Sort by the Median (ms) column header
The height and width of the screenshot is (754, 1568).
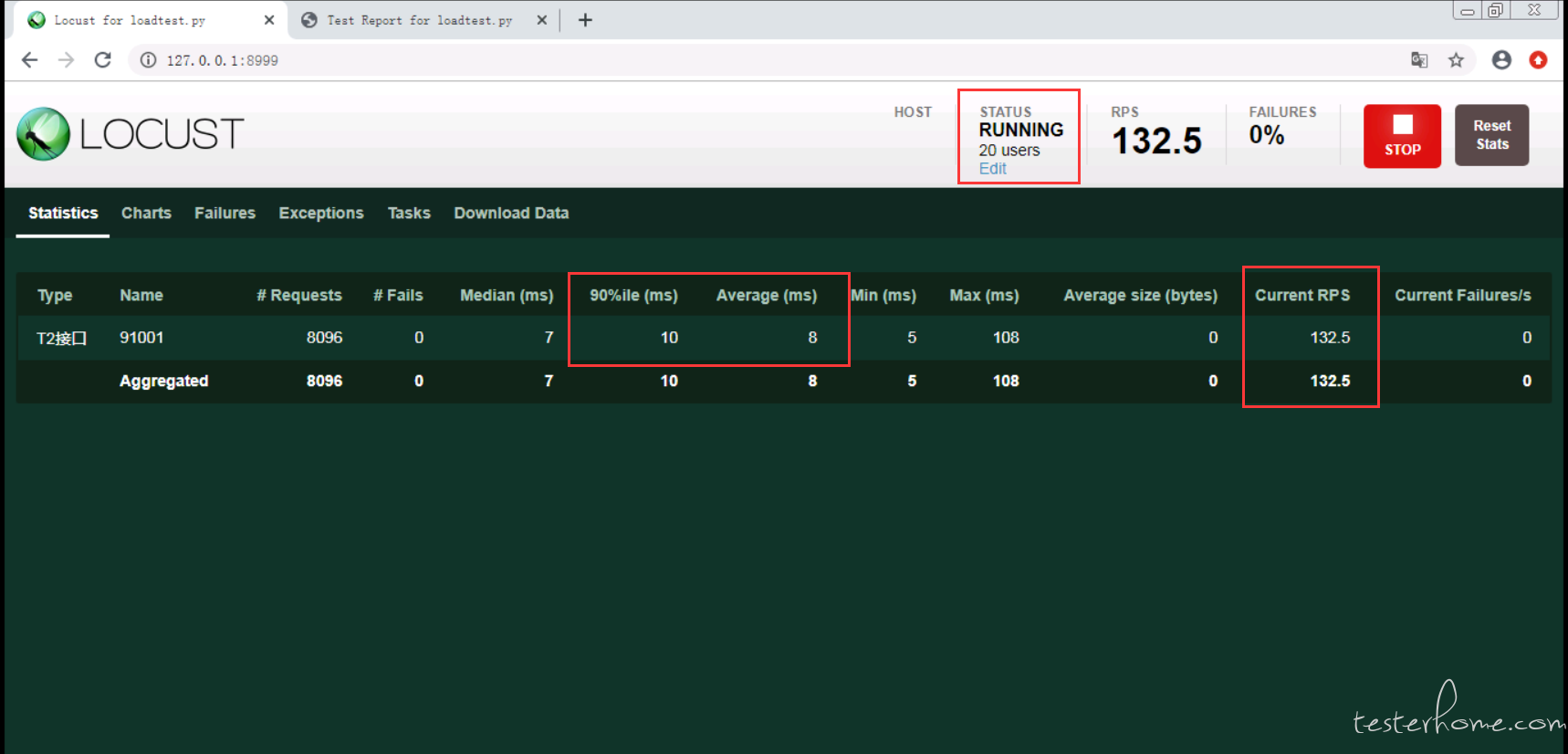(x=507, y=295)
